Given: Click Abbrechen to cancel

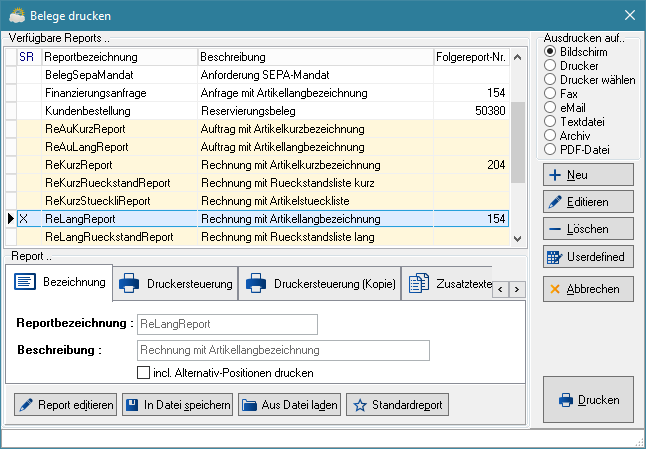Looking at the screenshot, I should tap(588, 289).
